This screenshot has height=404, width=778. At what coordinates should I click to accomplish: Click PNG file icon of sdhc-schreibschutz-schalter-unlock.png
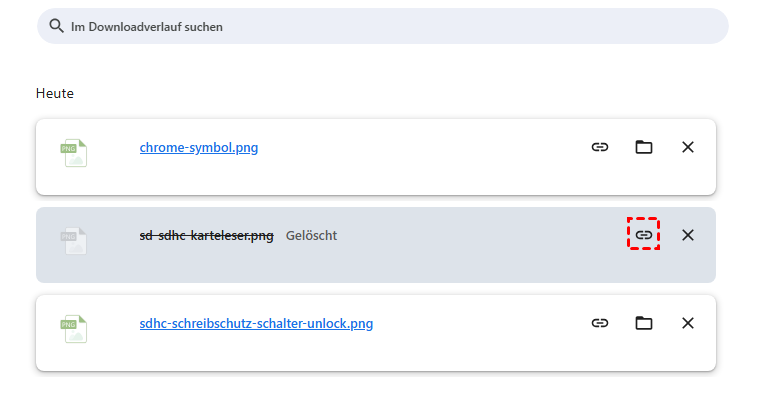pyautogui.click(x=74, y=328)
